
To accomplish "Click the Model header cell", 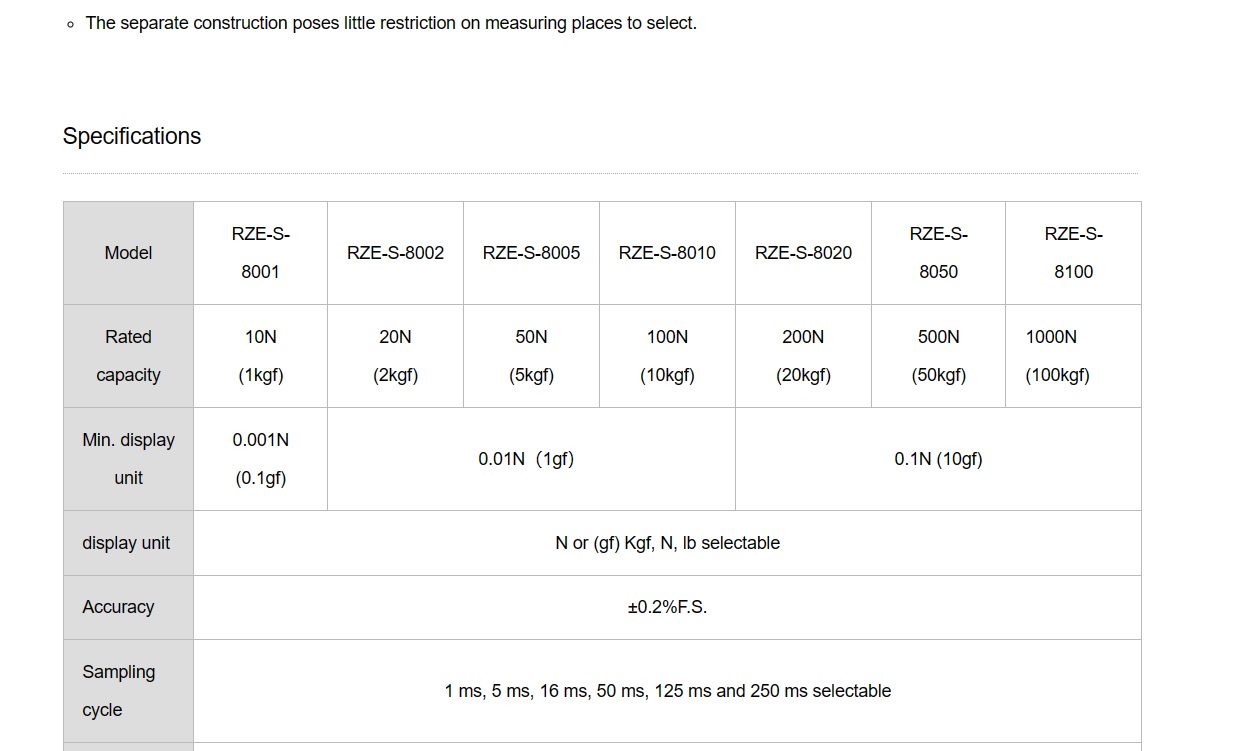I will [x=128, y=253].
